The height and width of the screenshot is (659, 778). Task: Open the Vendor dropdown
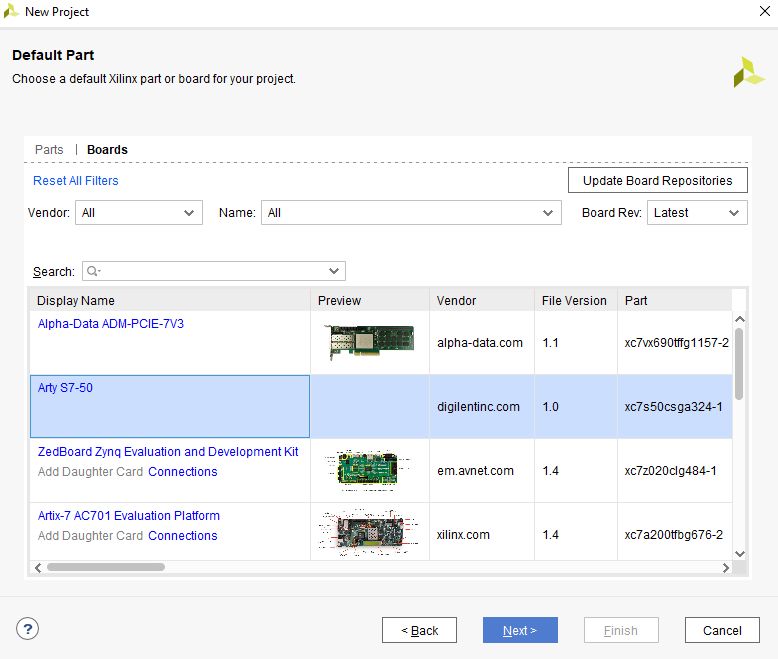139,213
